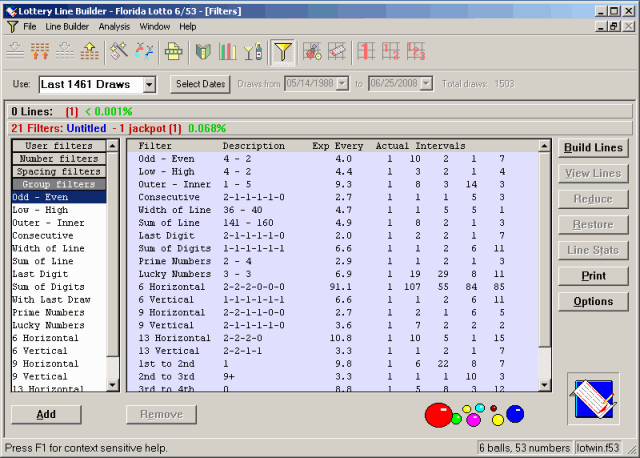The image size is (640, 458).
Task: Click the notepad ticket icon at bottom right
Action: click(x=593, y=399)
